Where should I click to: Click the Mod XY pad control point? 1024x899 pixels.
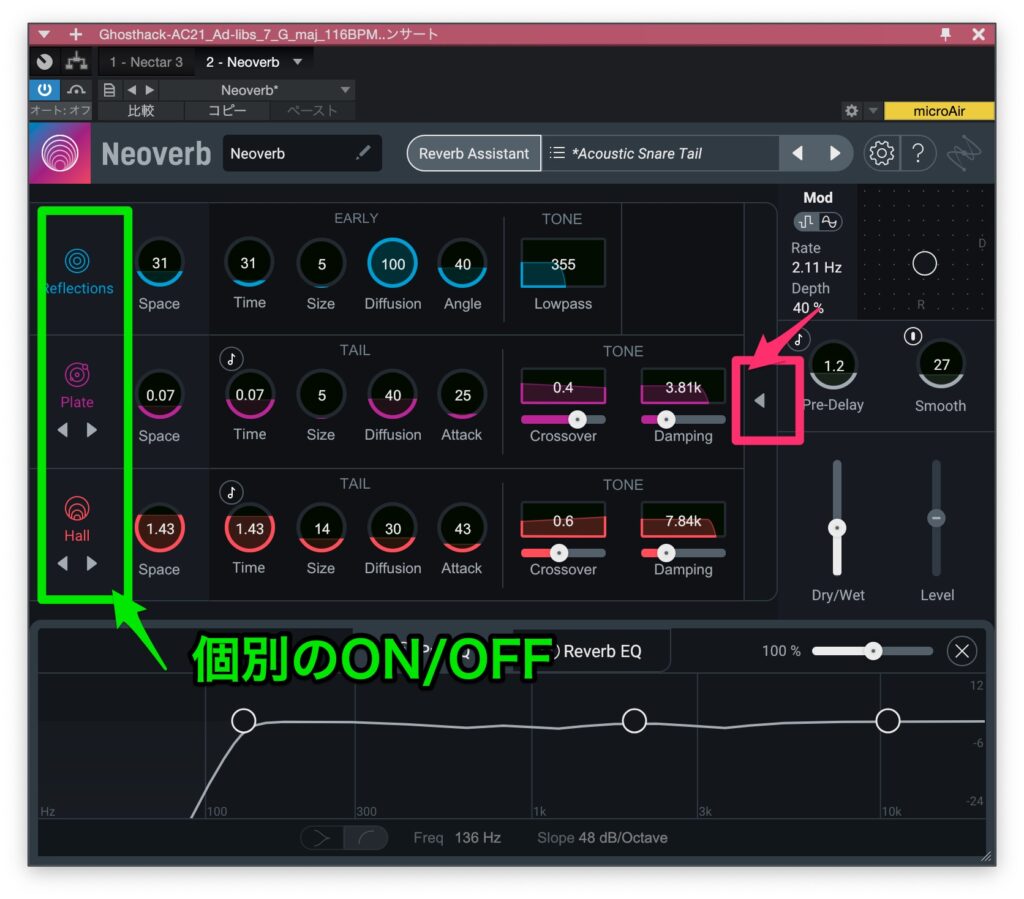925,263
